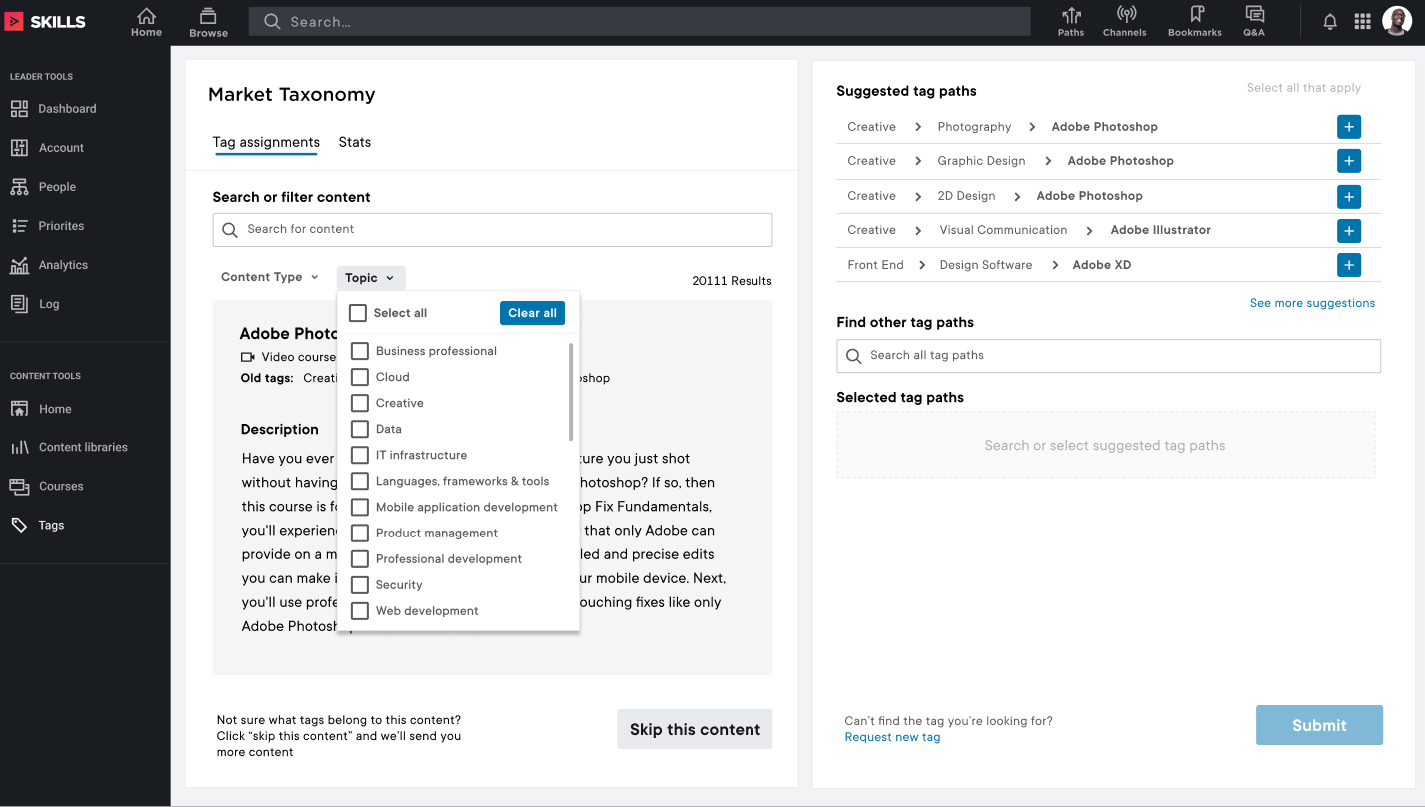Viewport: 1425px width, 807px height.
Task: Check Cloud topic
Action: pyautogui.click(x=360, y=377)
